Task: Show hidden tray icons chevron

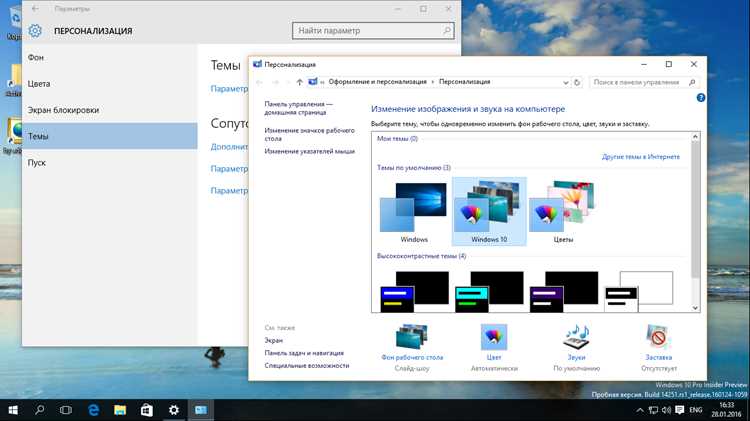Action: pyautogui.click(x=640, y=410)
